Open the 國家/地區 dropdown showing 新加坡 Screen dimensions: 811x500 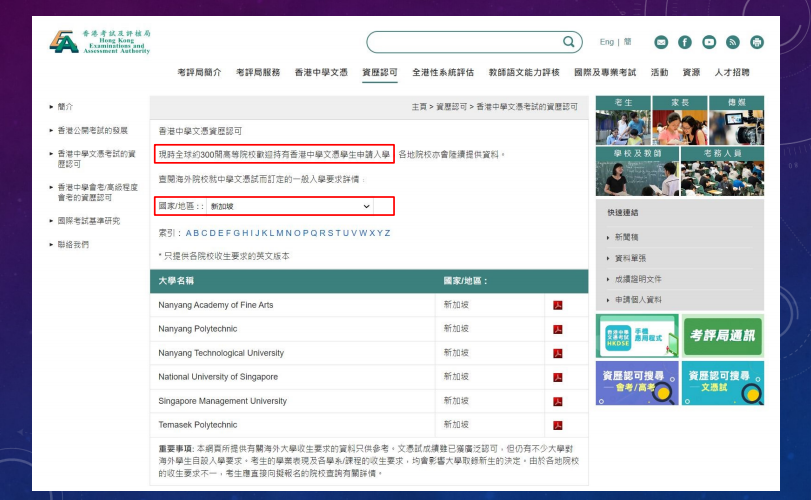[x=290, y=206]
